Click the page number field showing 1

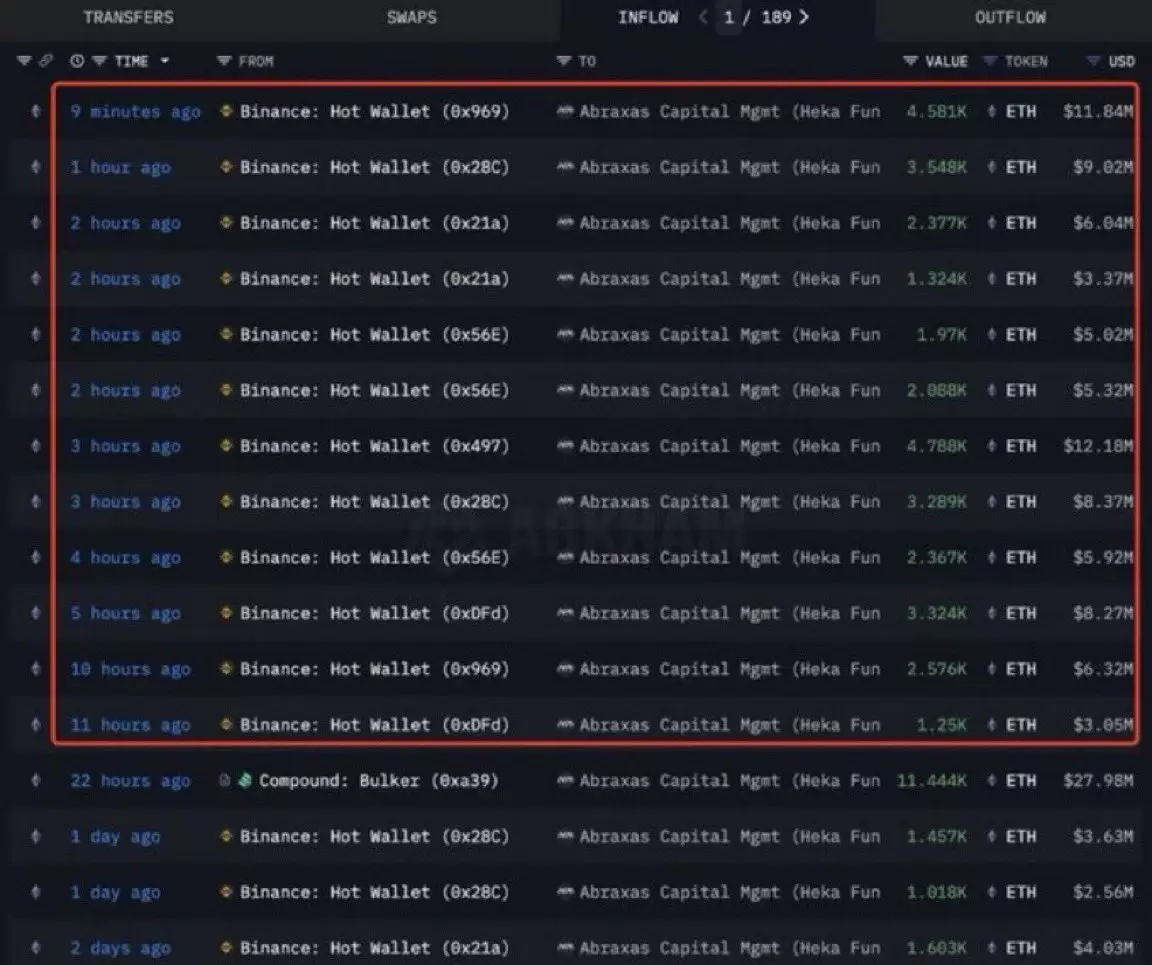coord(729,18)
